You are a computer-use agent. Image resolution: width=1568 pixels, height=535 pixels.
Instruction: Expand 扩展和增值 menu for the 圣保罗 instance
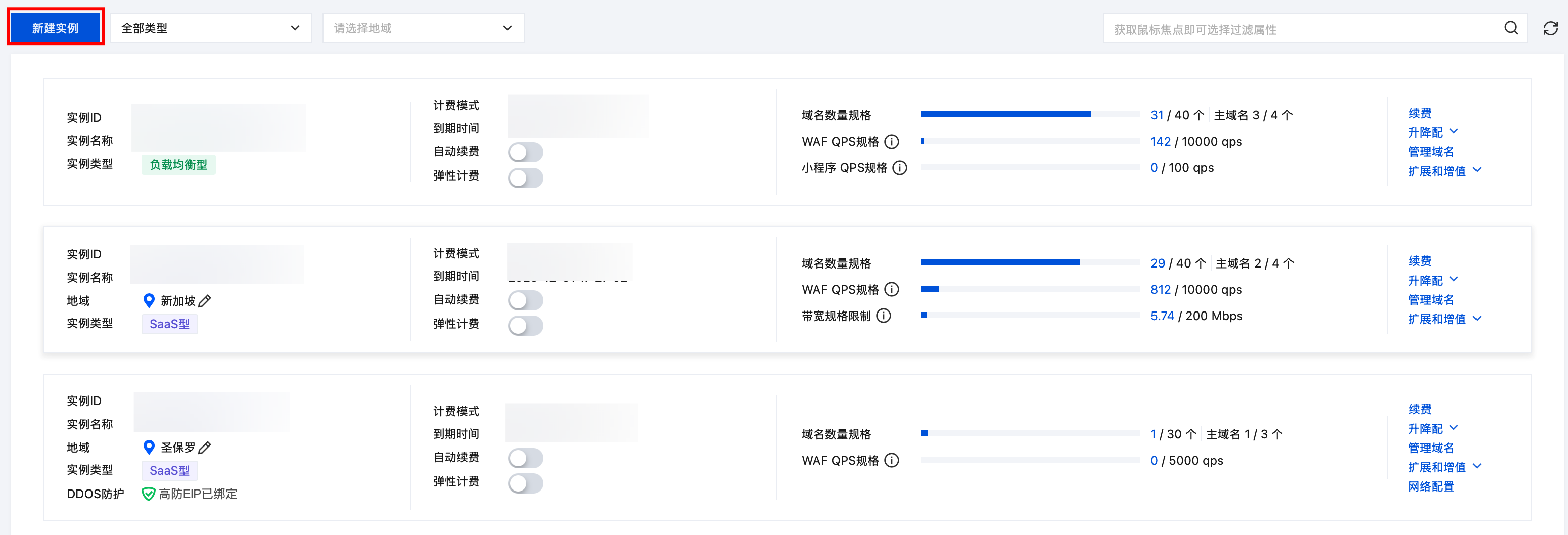coord(1444,467)
